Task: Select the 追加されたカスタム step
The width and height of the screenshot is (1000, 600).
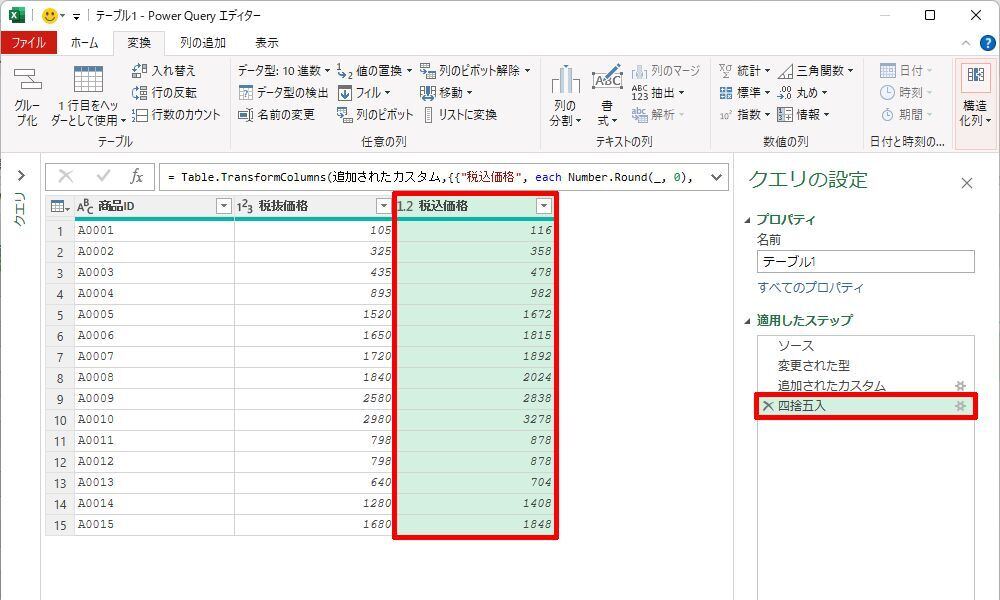Action: pos(831,386)
